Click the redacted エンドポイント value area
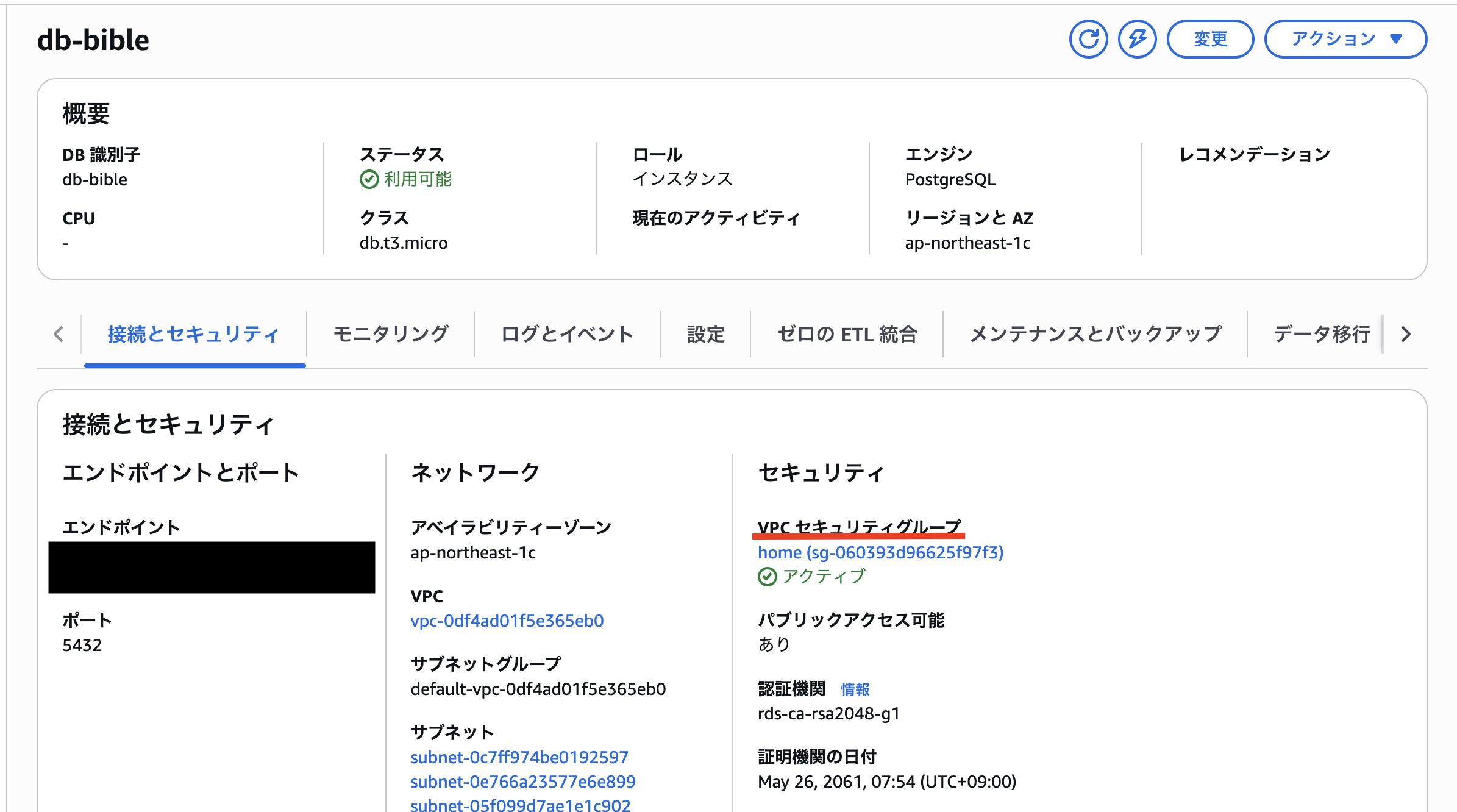The height and width of the screenshot is (812, 1457). click(212, 567)
